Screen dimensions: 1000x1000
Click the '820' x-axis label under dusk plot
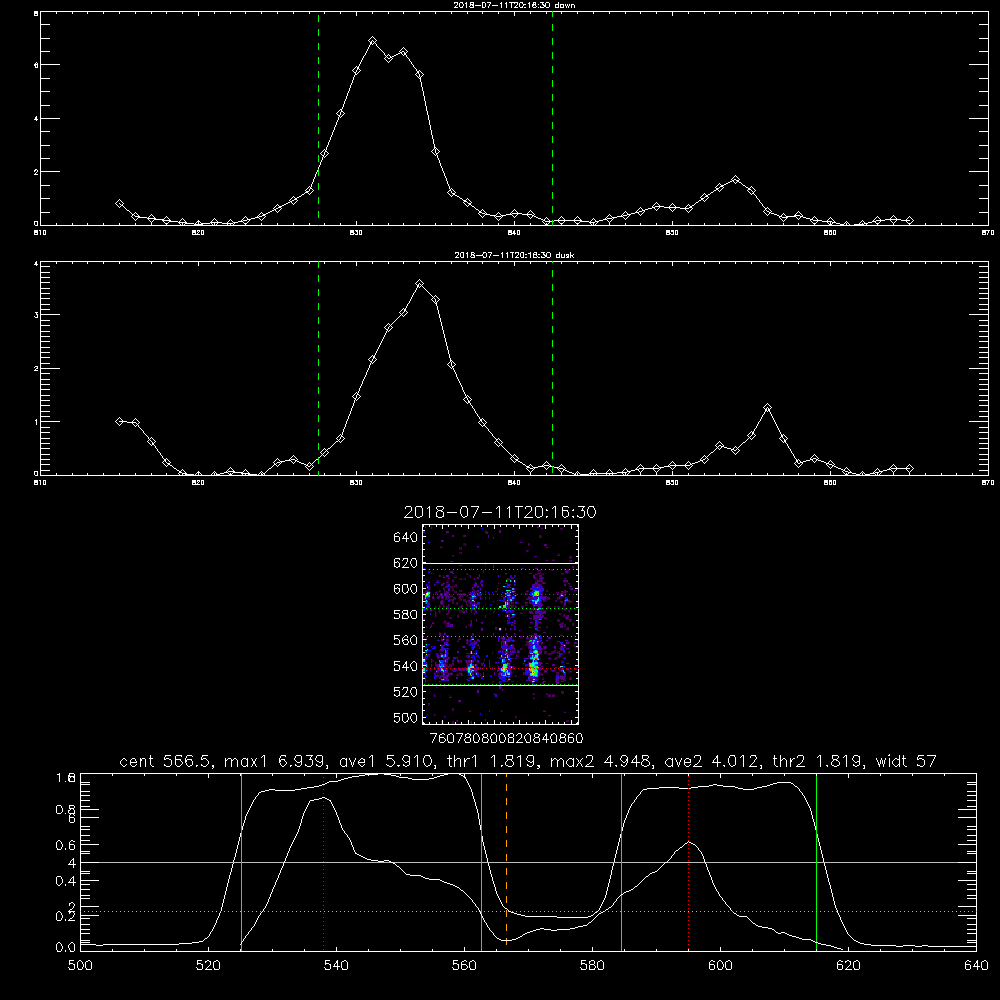(198, 483)
